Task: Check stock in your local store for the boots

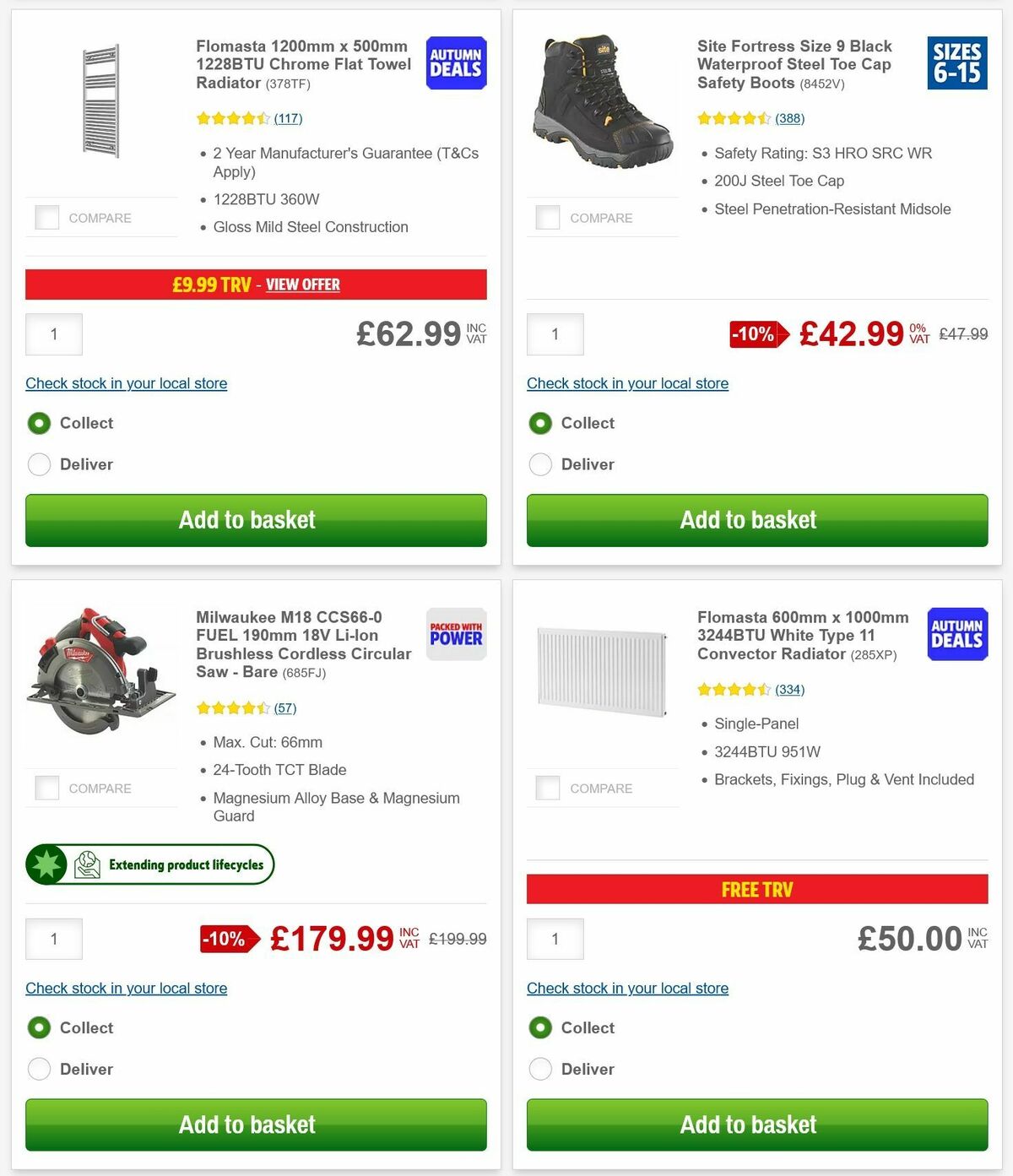Action: [x=627, y=383]
